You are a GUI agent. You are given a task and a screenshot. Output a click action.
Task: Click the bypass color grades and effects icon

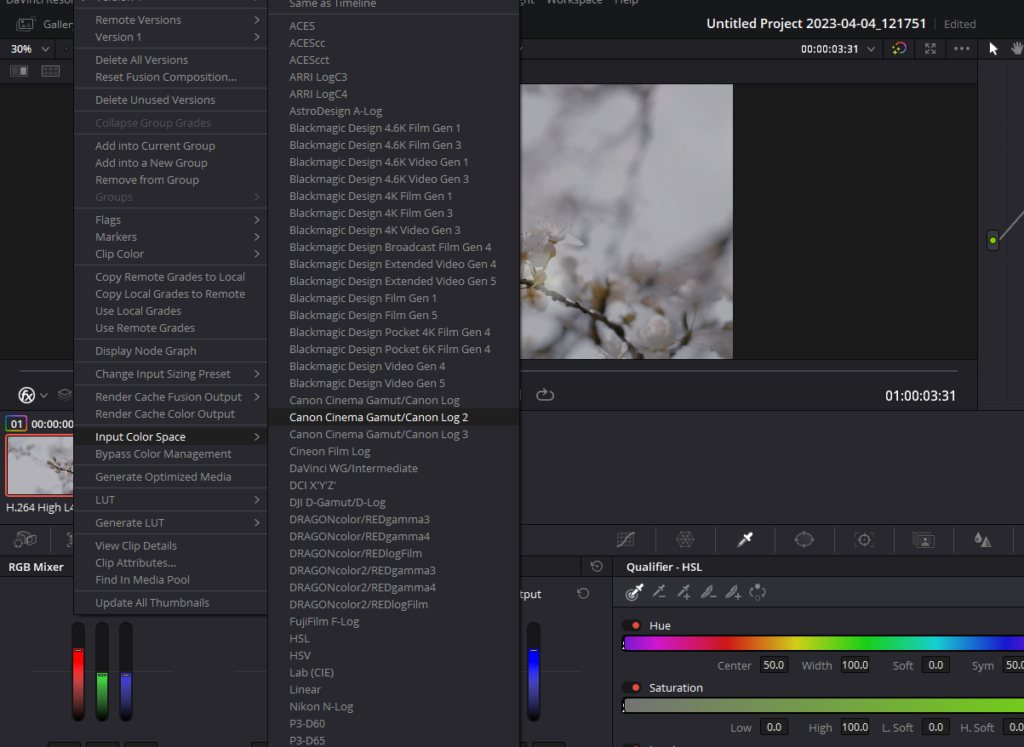pyautogui.click(x=899, y=49)
